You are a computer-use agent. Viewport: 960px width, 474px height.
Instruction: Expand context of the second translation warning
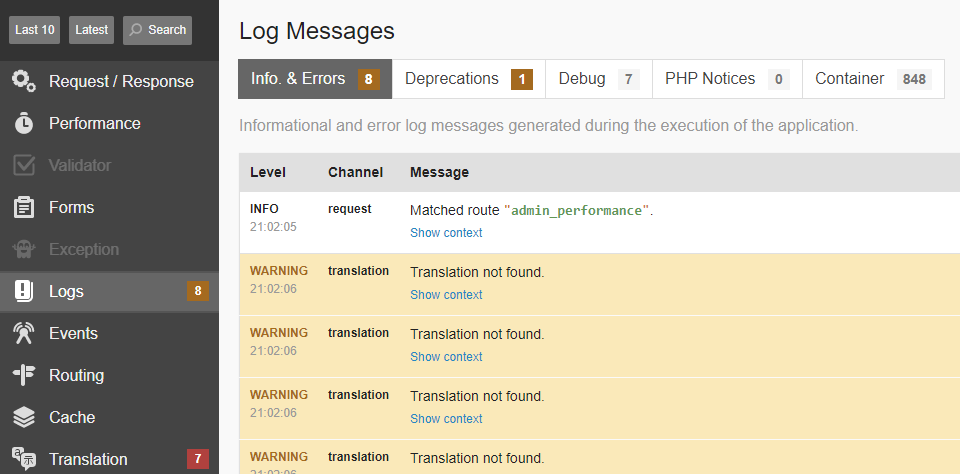(x=446, y=357)
